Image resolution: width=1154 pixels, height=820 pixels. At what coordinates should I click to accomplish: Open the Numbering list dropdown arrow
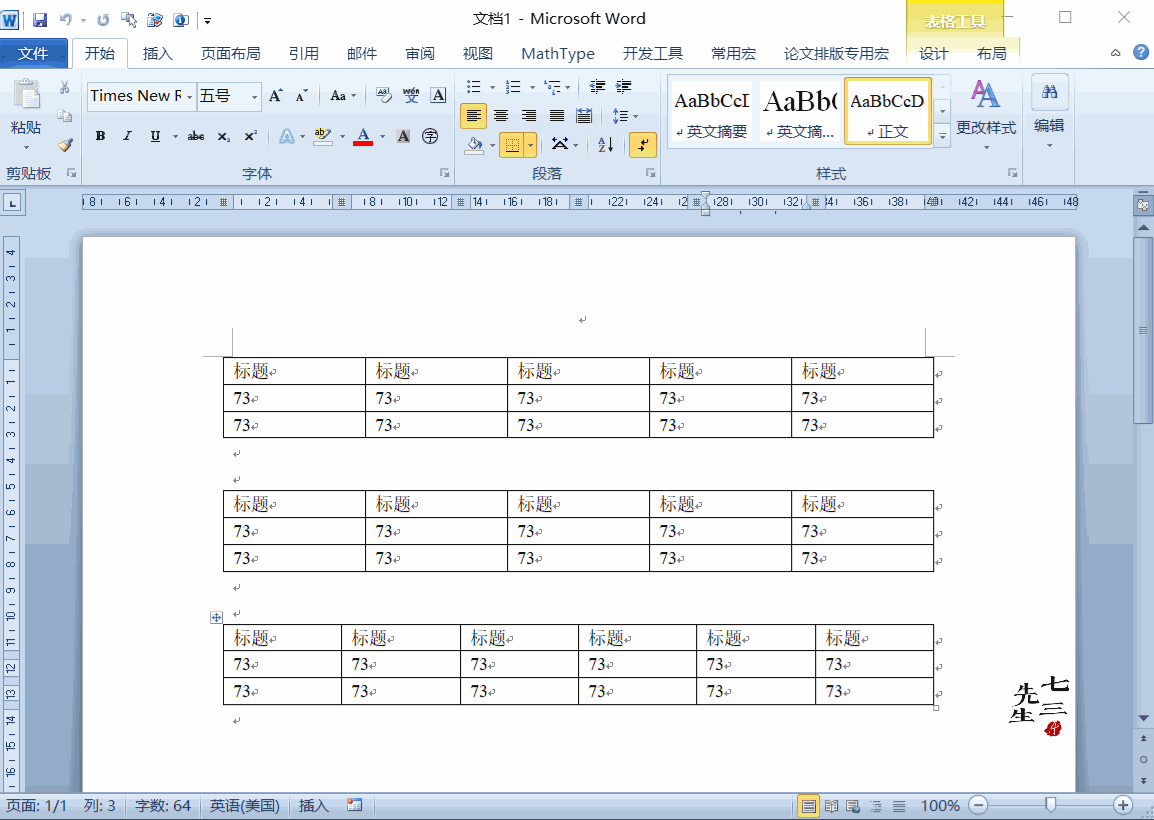pyautogui.click(x=532, y=88)
